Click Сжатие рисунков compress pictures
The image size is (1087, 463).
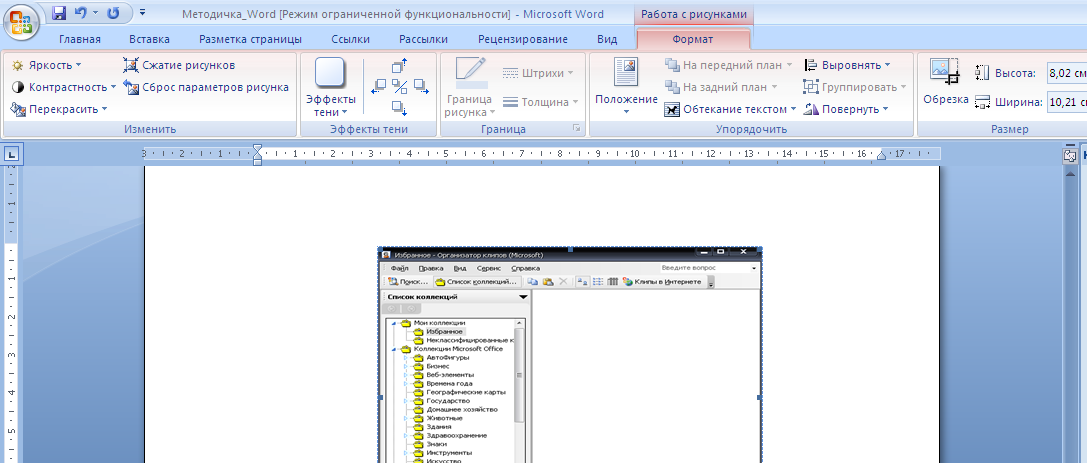[x=180, y=65]
